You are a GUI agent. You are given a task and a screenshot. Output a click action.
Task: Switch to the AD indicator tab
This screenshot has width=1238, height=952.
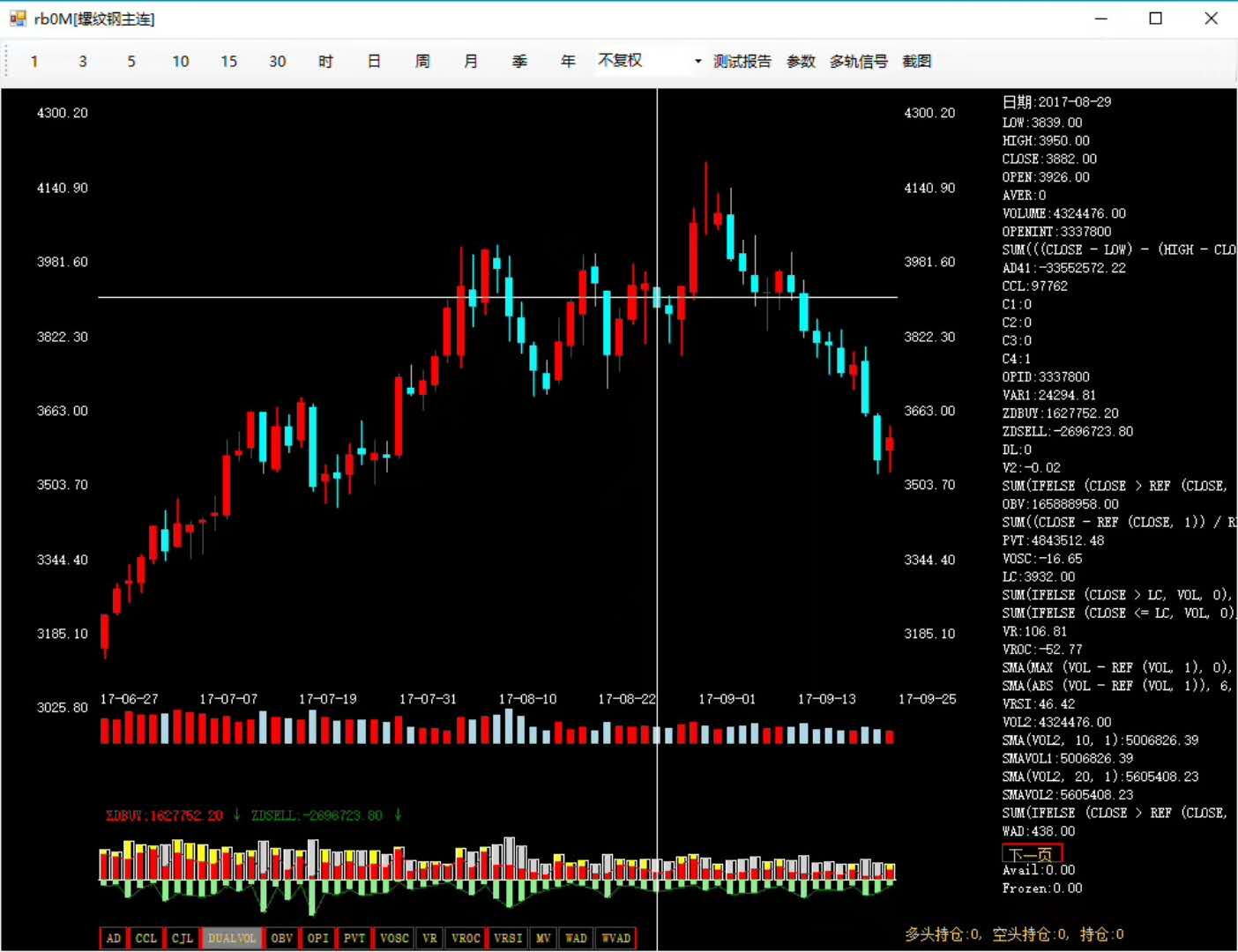pos(113,938)
